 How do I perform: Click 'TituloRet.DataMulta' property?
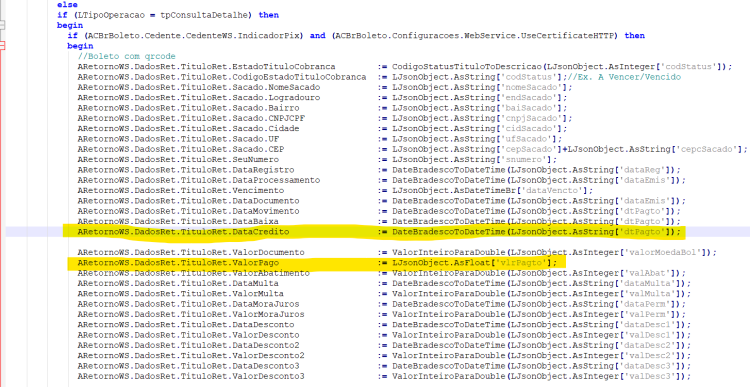tap(230, 283)
